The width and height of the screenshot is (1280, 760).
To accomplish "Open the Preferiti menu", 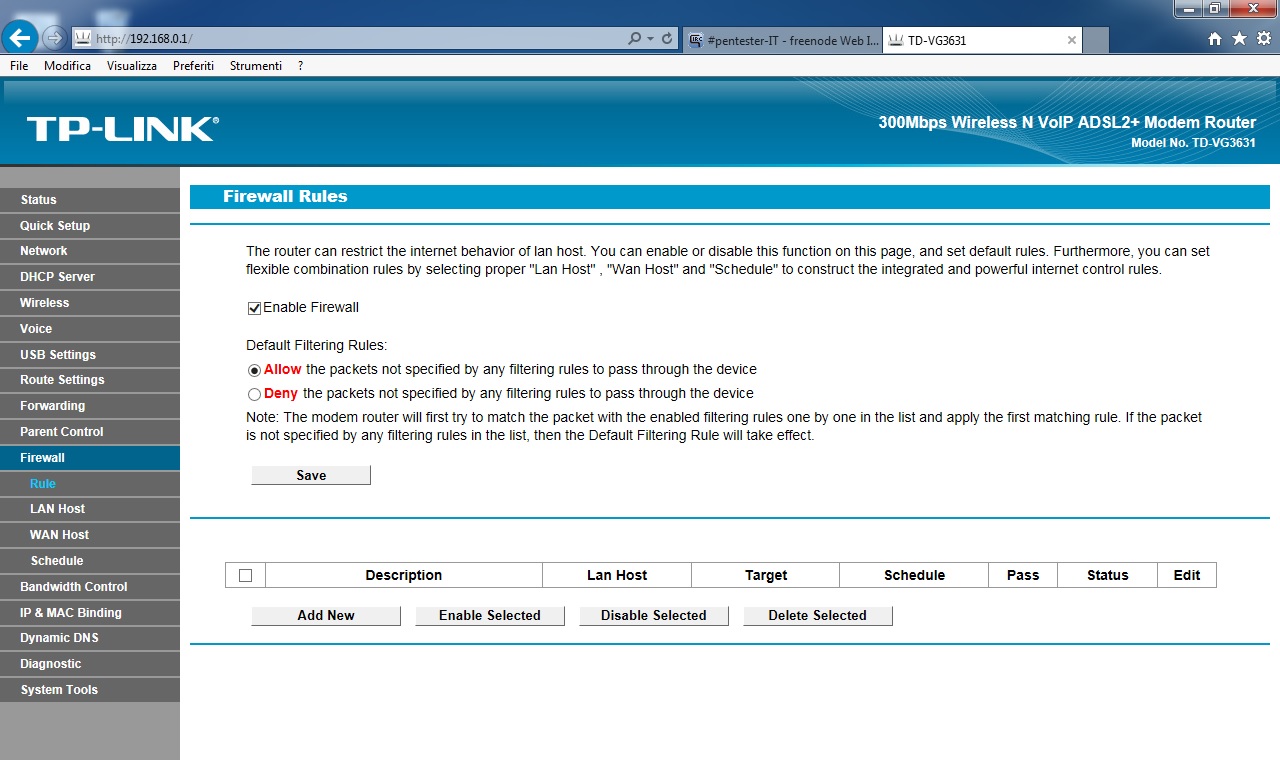I will coord(193,66).
